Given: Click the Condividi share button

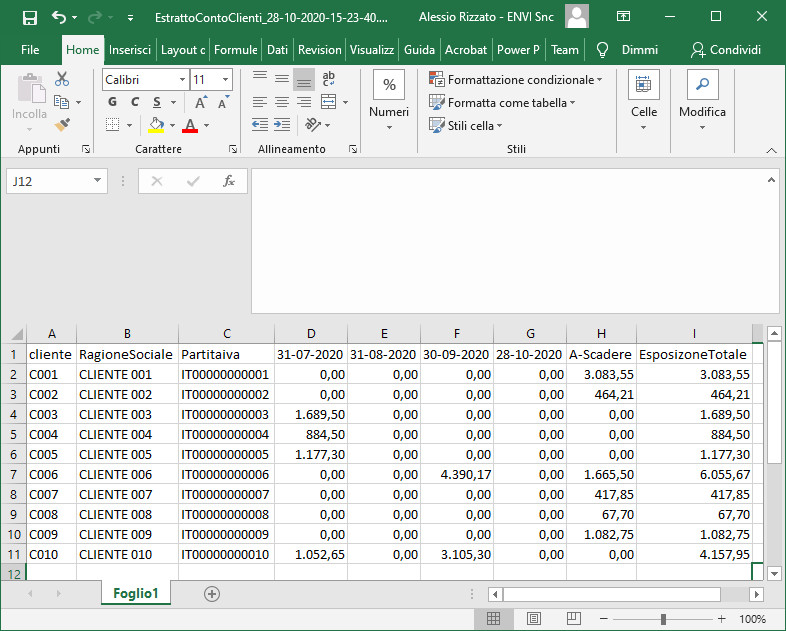Looking at the screenshot, I should click(726, 50).
